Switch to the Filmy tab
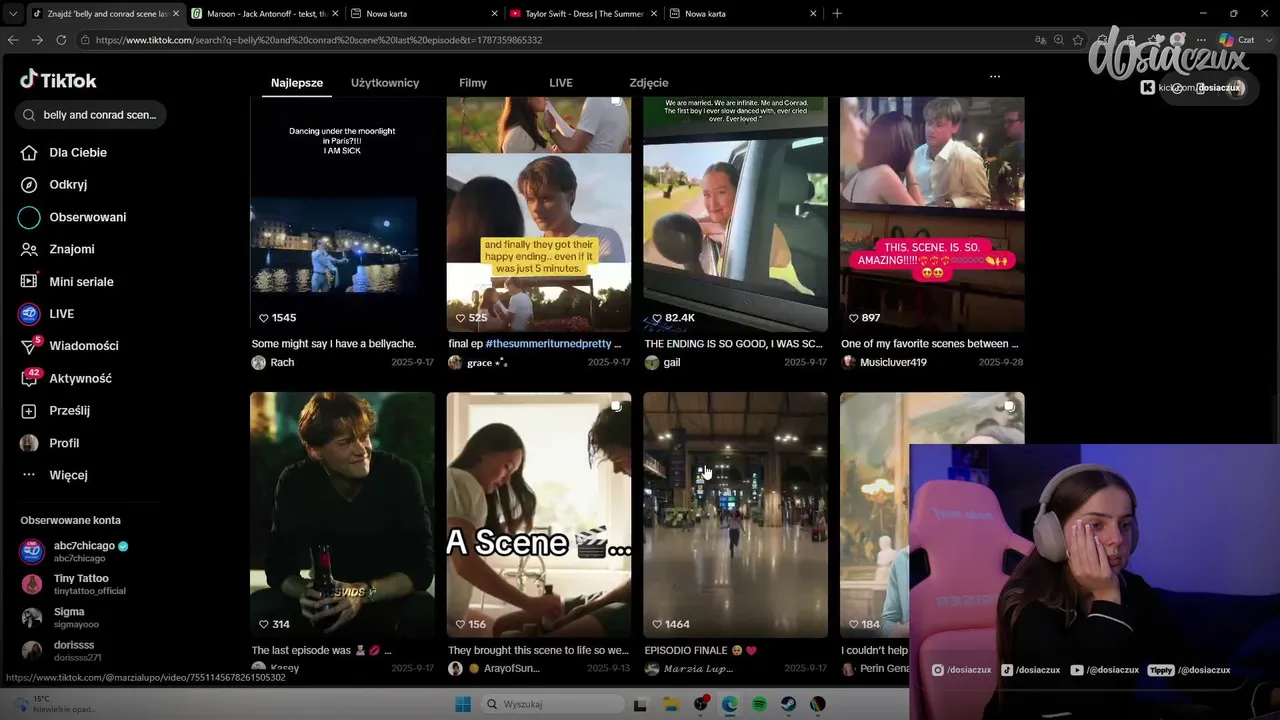The image size is (1280, 720). point(473,83)
